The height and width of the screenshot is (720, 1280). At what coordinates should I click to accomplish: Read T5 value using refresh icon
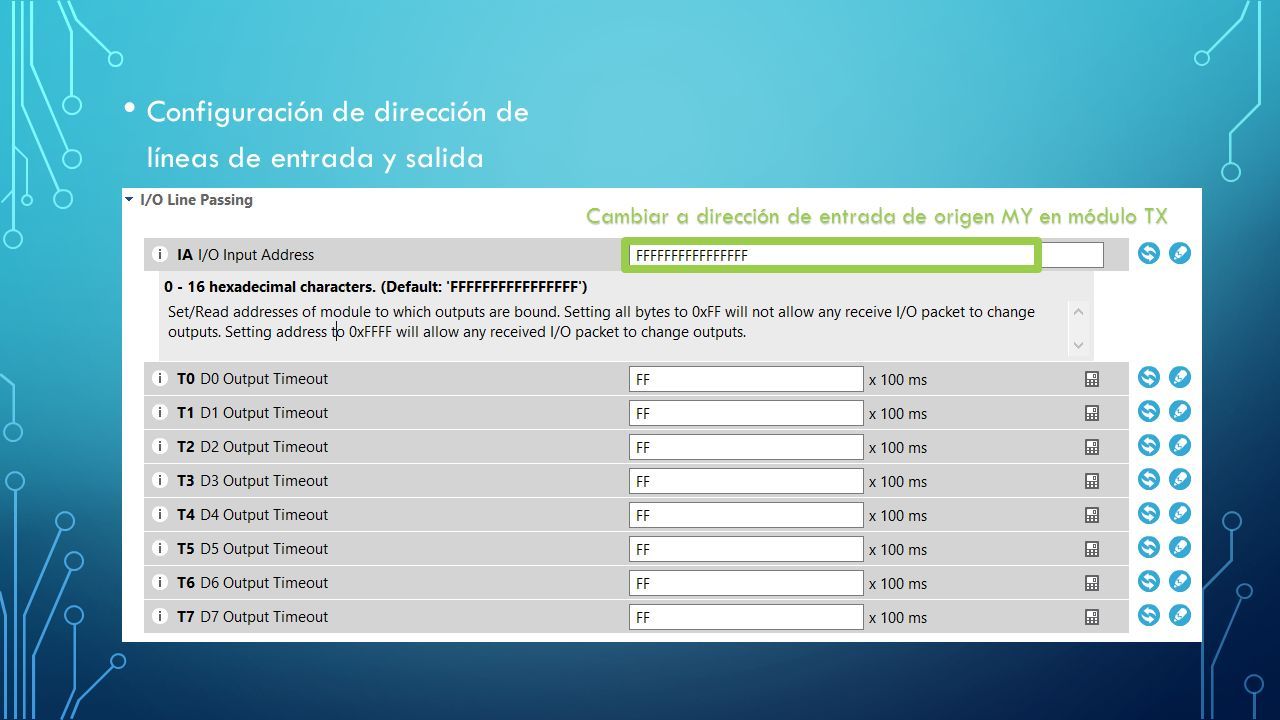point(1149,547)
